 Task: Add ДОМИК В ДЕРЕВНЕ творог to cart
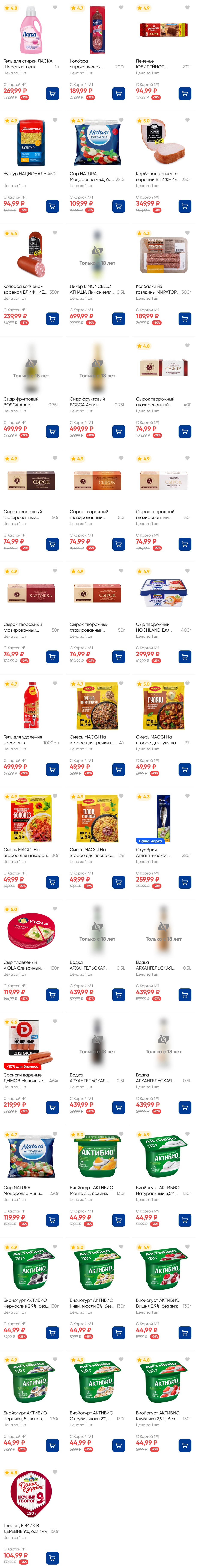pyautogui.click(x=52, y=1558)
